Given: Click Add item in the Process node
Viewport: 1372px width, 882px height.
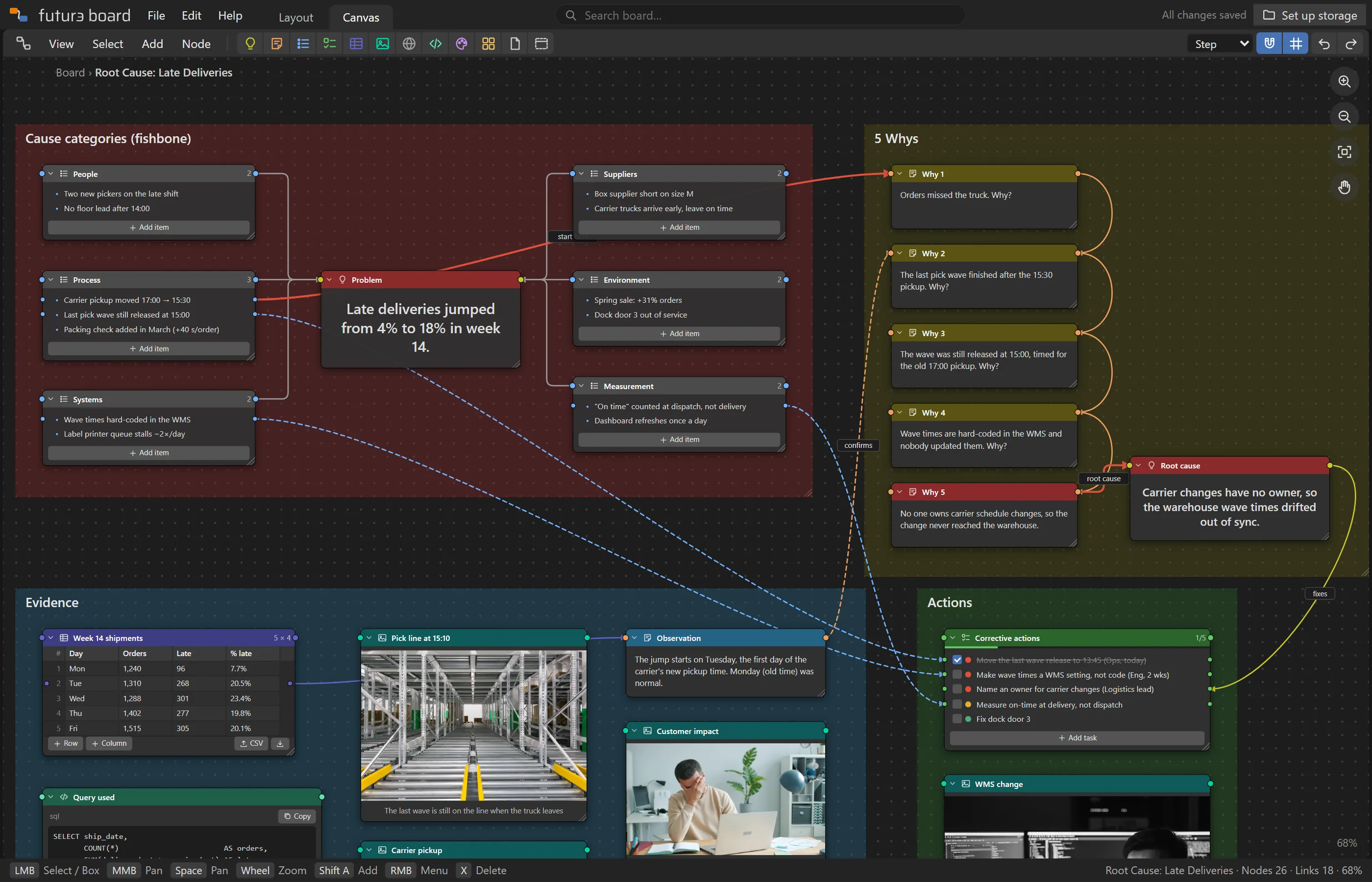Looking at the screenshot, I should pos(149,348).
